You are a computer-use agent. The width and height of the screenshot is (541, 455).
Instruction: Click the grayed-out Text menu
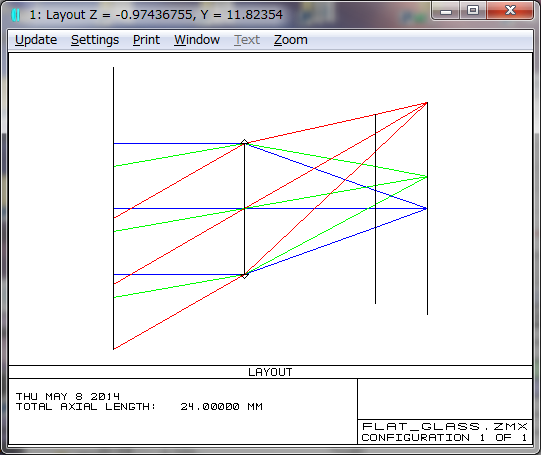pos(247,40)
